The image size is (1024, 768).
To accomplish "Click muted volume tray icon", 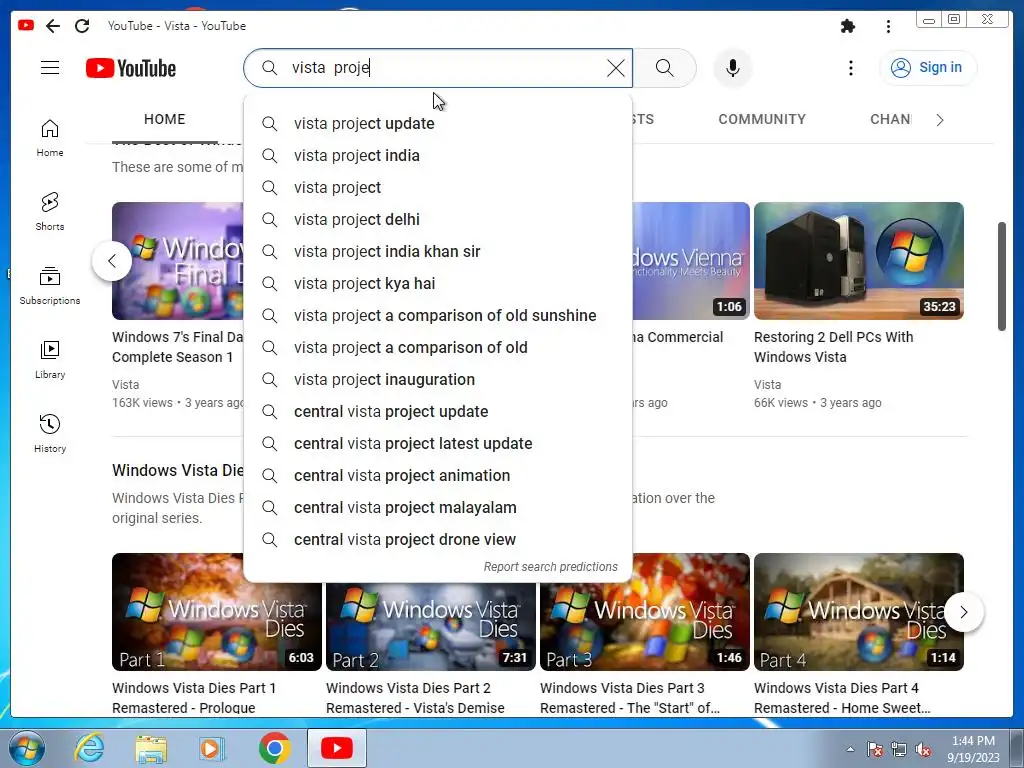I will pyautogui.click(x=923, y=749).
